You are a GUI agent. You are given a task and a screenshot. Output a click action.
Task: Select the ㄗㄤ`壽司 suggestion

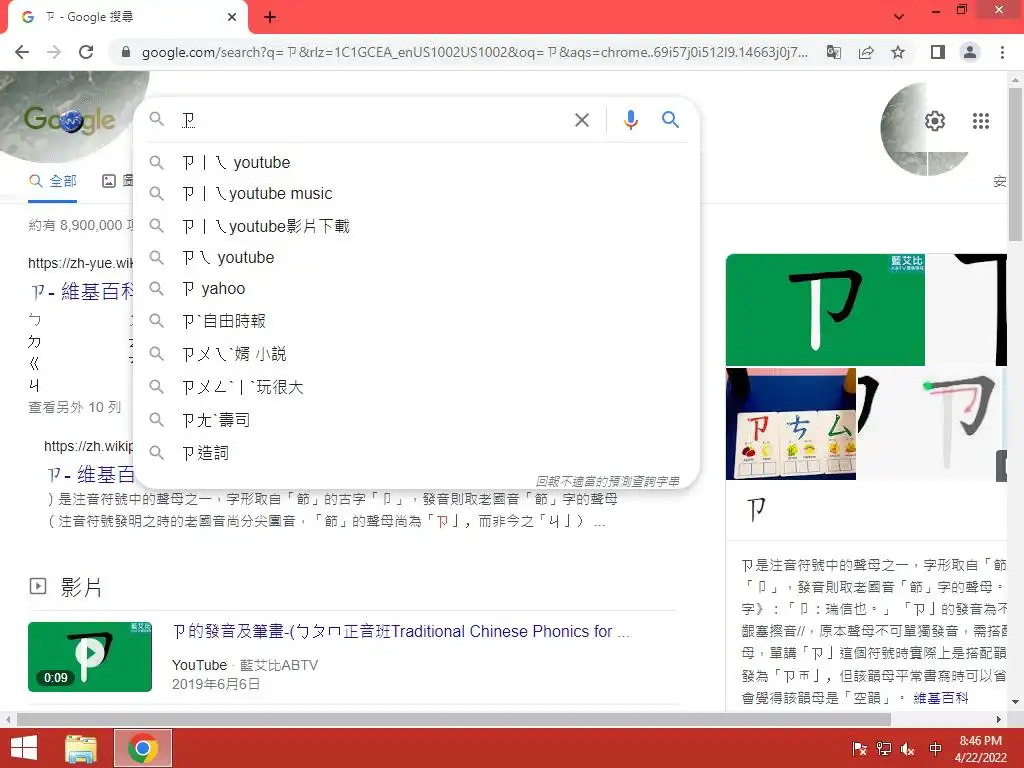416,420
